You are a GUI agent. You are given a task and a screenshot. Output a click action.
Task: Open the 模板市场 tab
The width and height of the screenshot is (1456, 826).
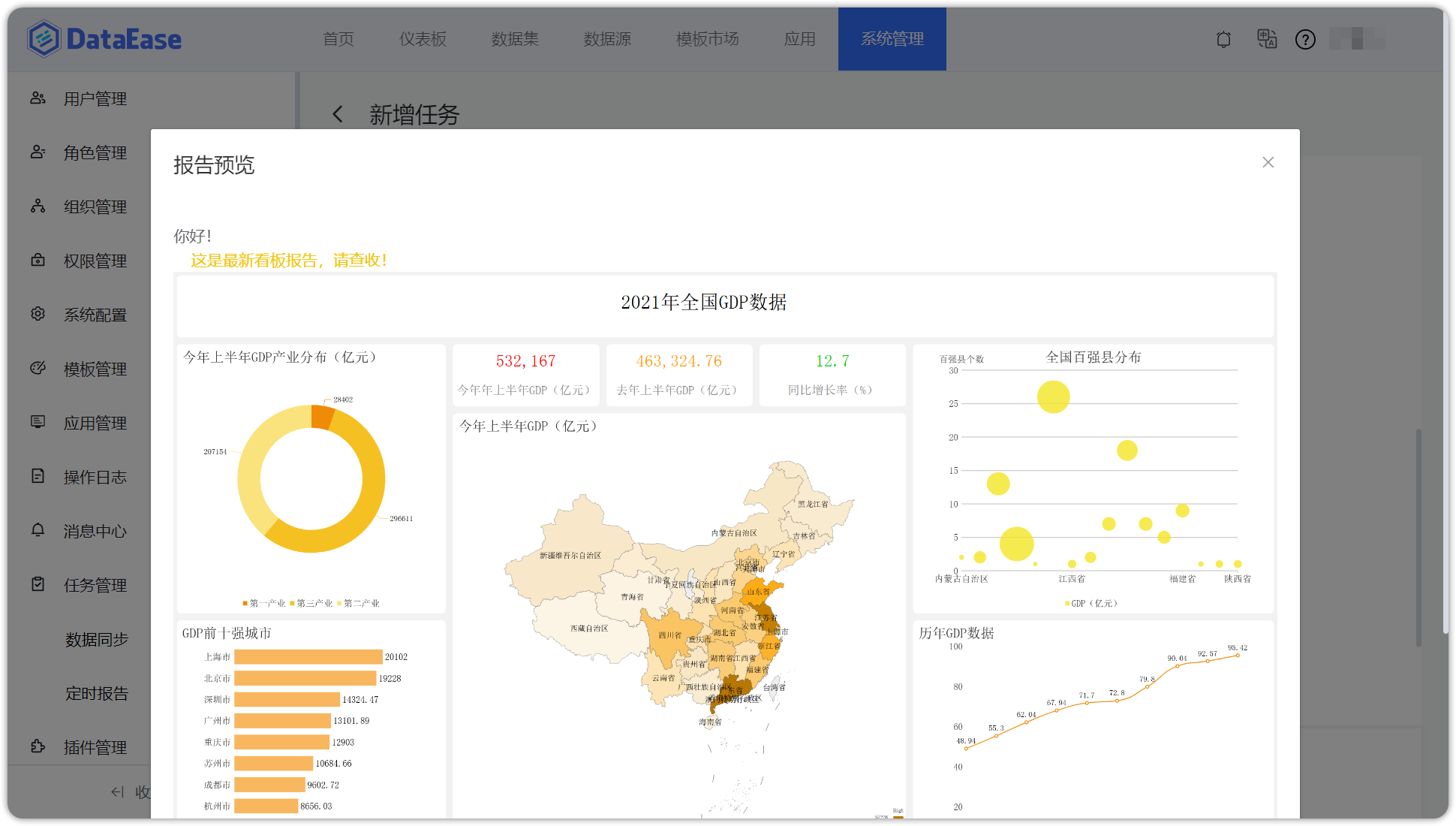tap(708, 39)
